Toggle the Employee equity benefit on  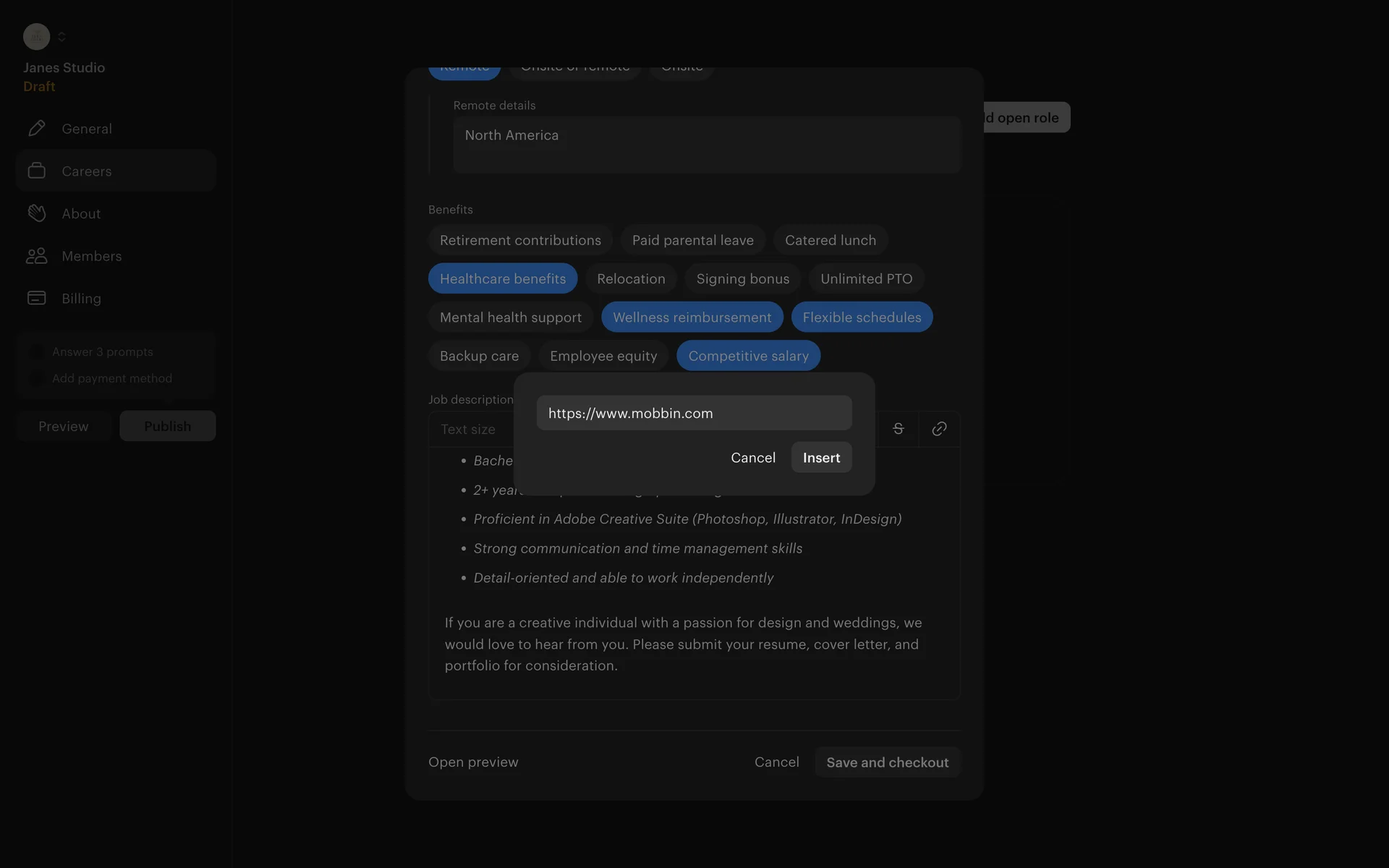click(x=603, y=356)
